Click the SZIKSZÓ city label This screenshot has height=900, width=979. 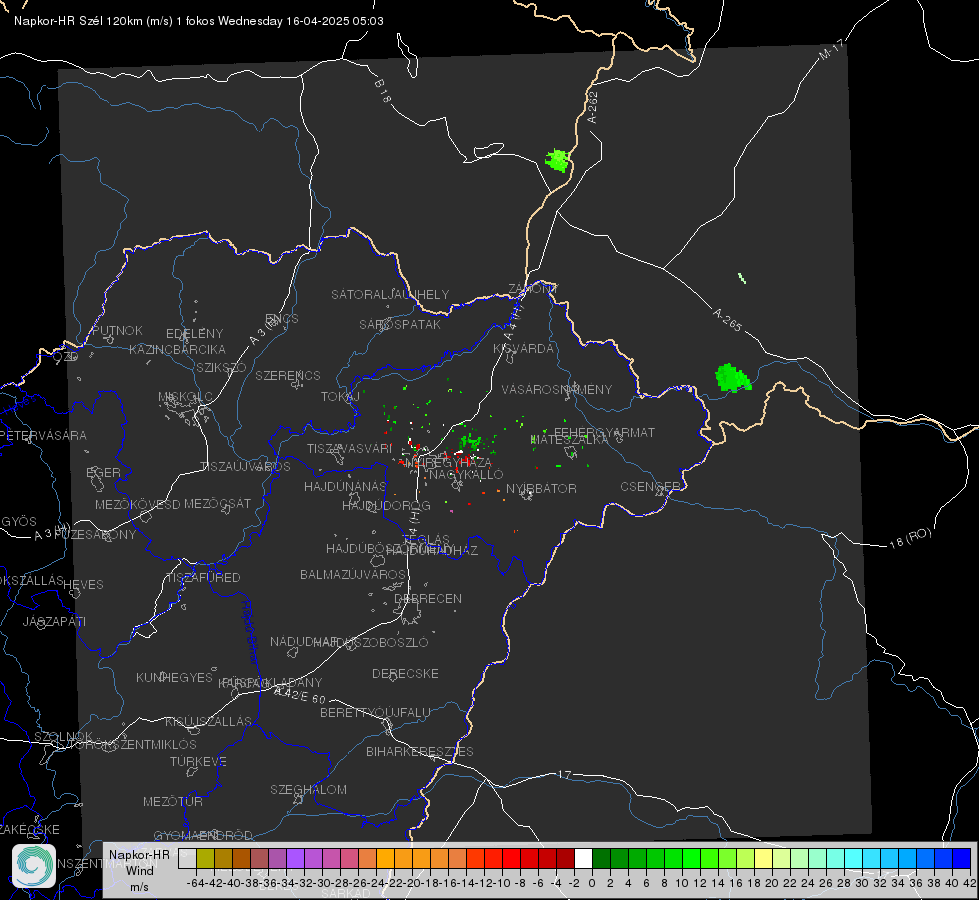pos(221,367)
